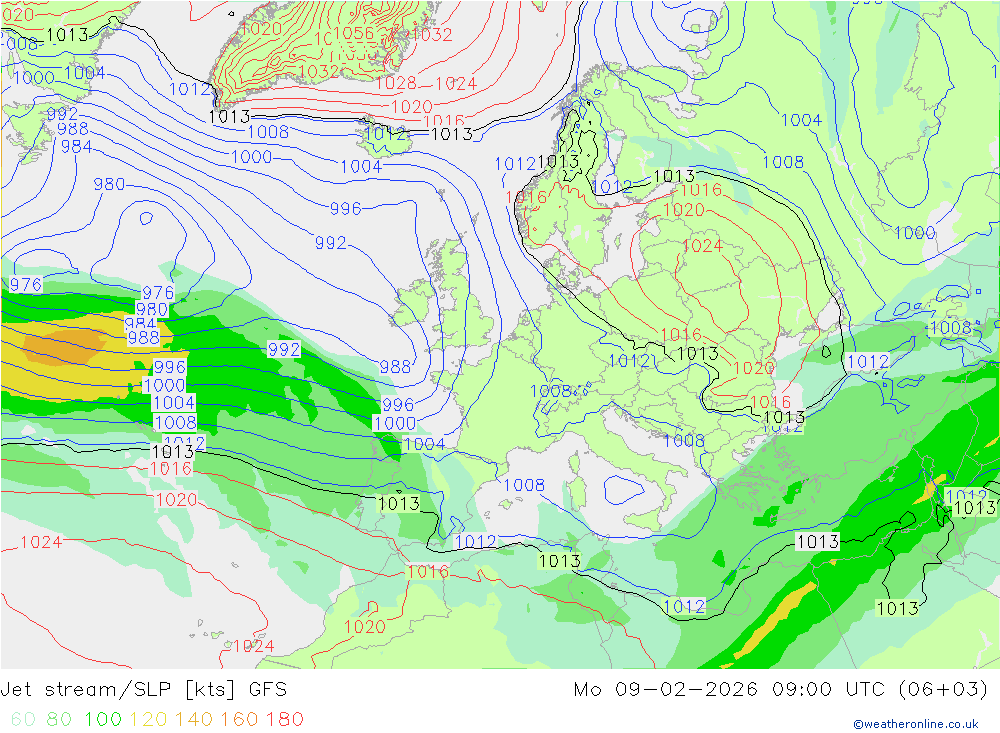Click the 1013 label over Egypt
This screenshot has height=733, width=1000.
pyautogui.click(x=898, y=609)
